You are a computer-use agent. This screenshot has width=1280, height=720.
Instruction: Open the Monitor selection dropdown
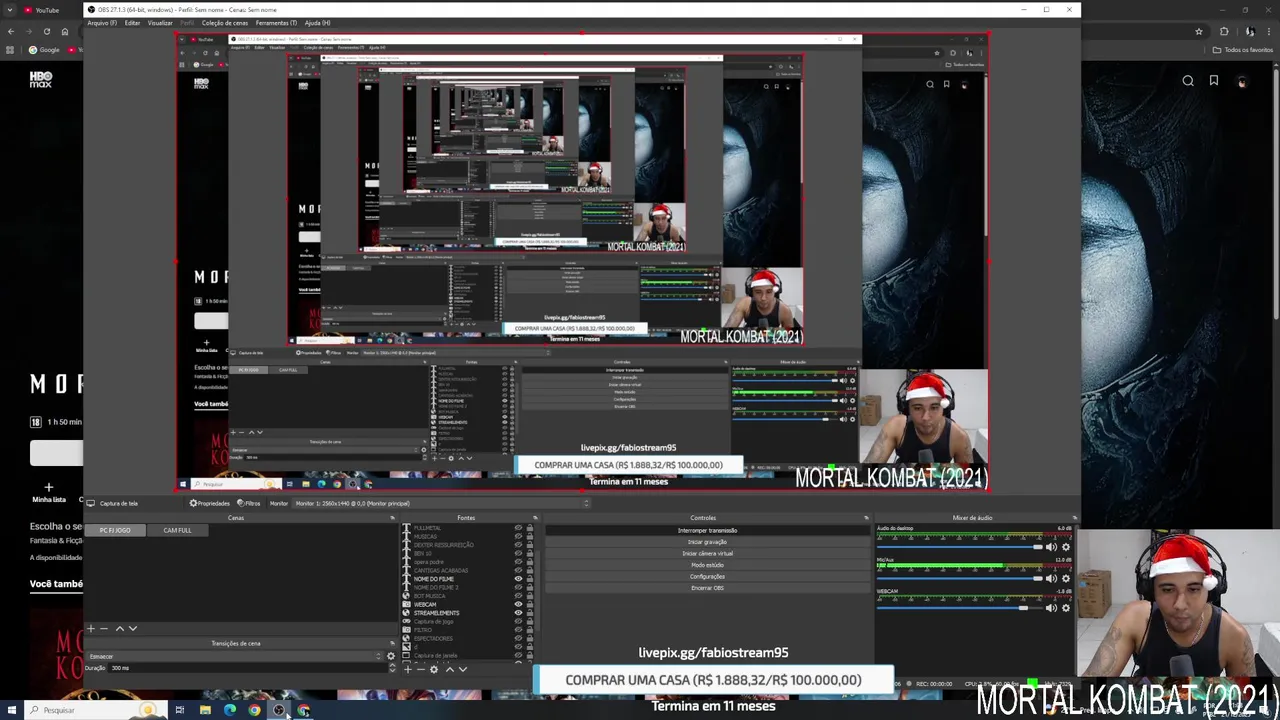[440, 503]
